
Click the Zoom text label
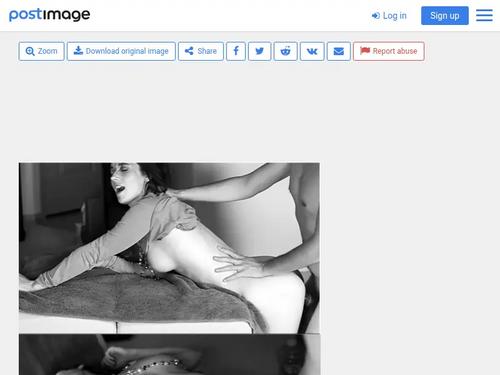tap(47, 51)
